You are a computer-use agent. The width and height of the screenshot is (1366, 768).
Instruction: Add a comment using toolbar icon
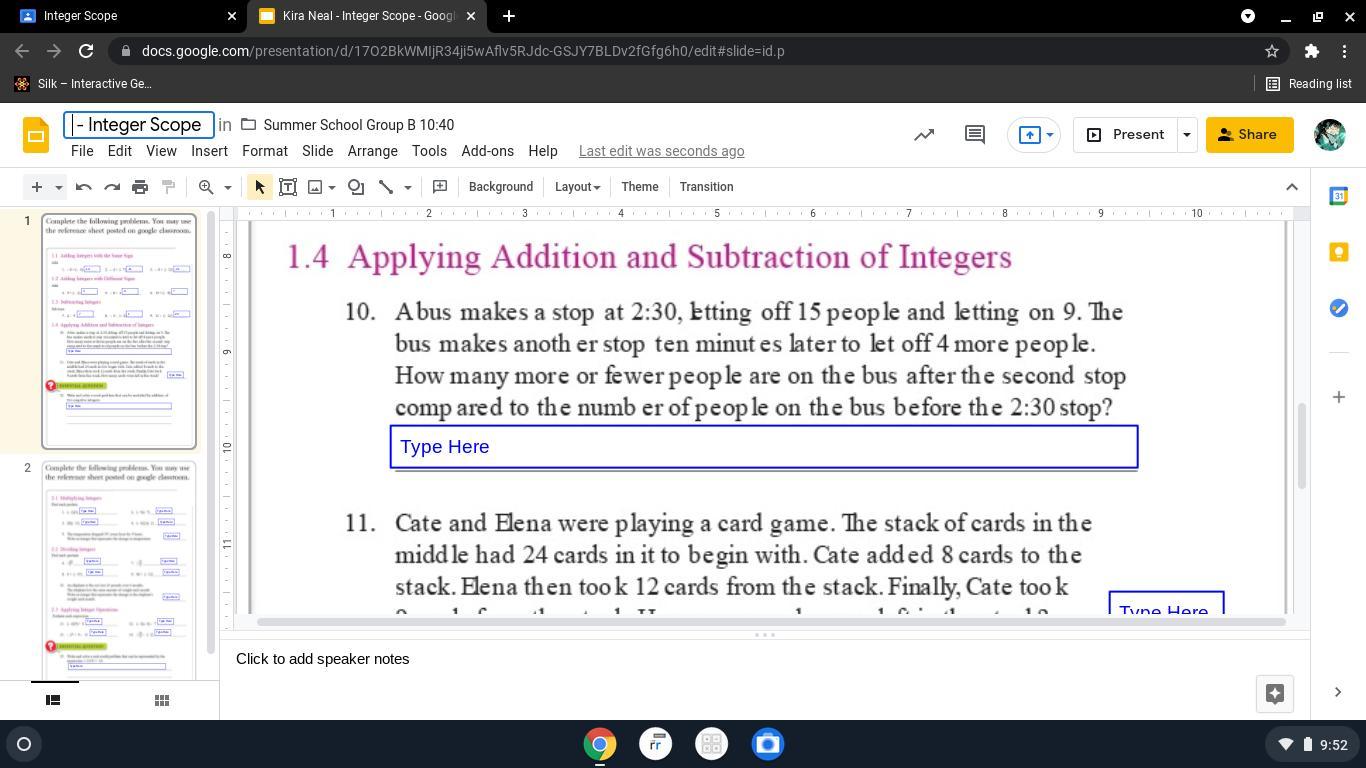[x=440, y=187]
